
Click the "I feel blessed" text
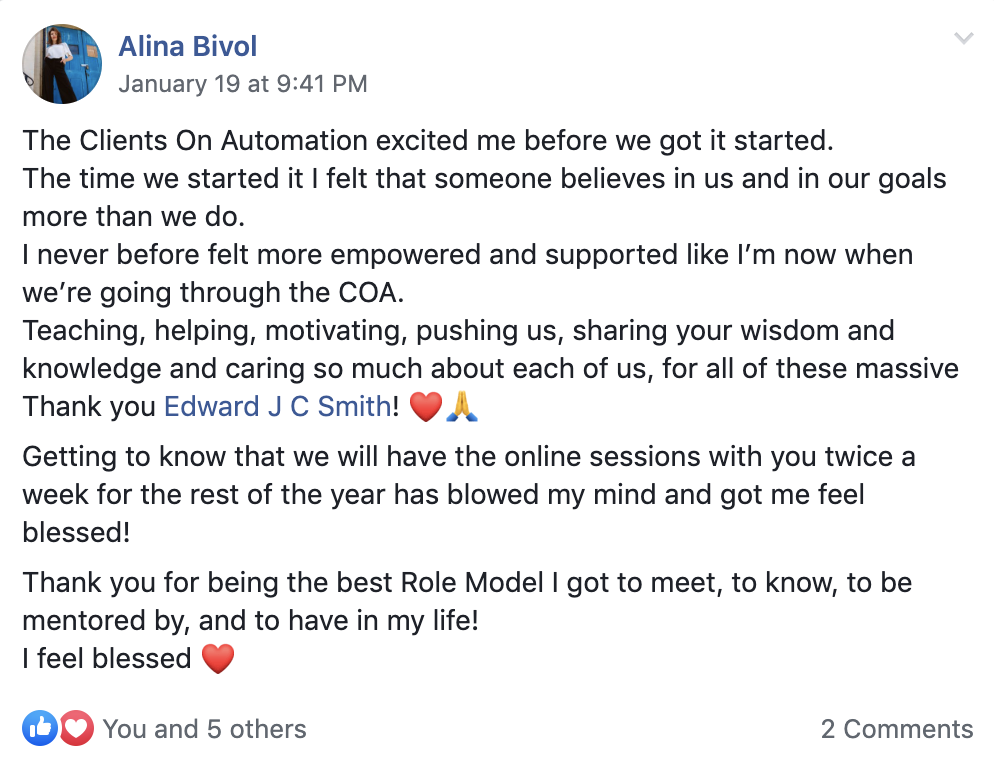pyautogui.click(x=106, y=658)
